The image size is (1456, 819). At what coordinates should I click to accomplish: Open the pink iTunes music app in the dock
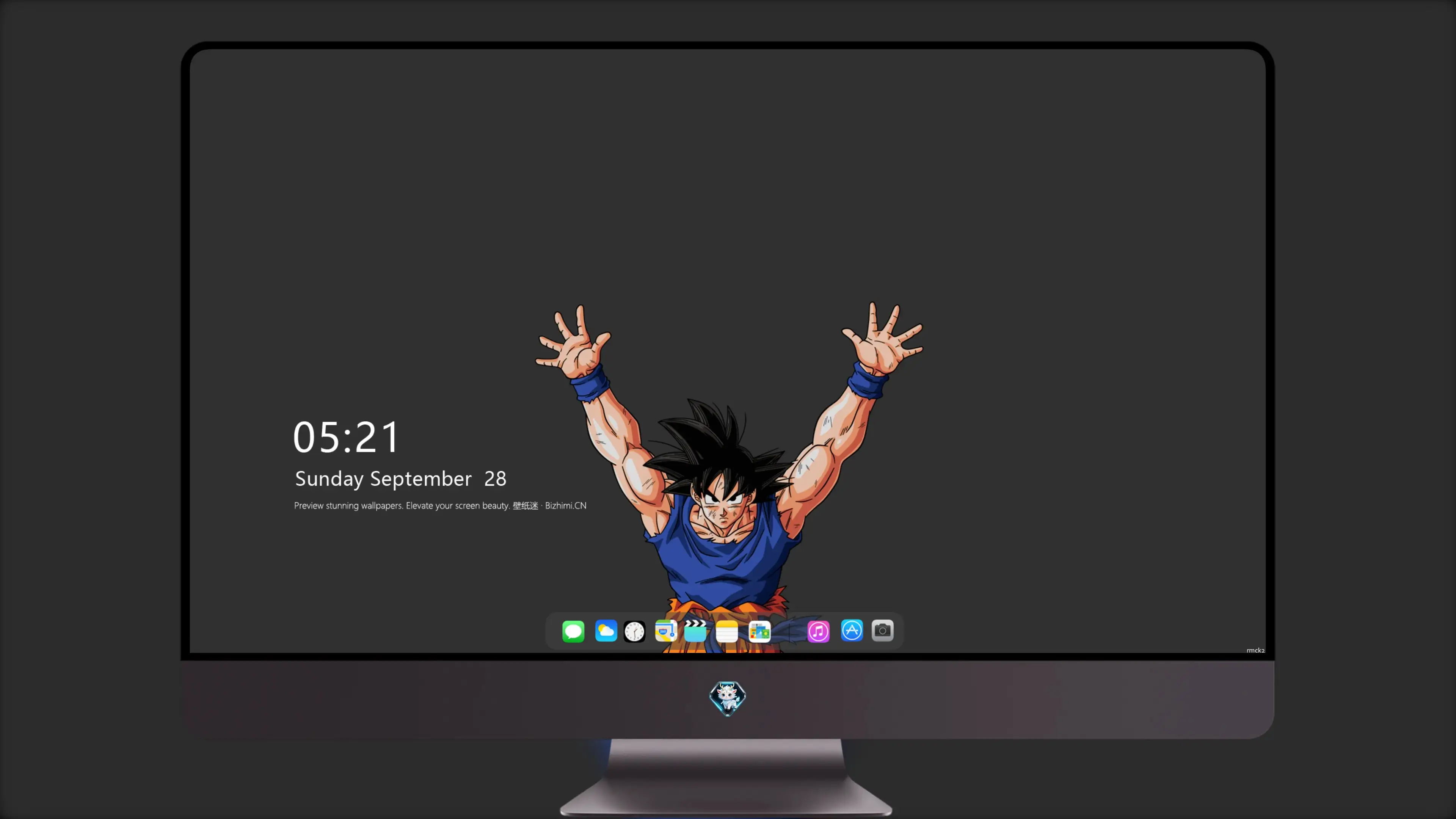819,631
